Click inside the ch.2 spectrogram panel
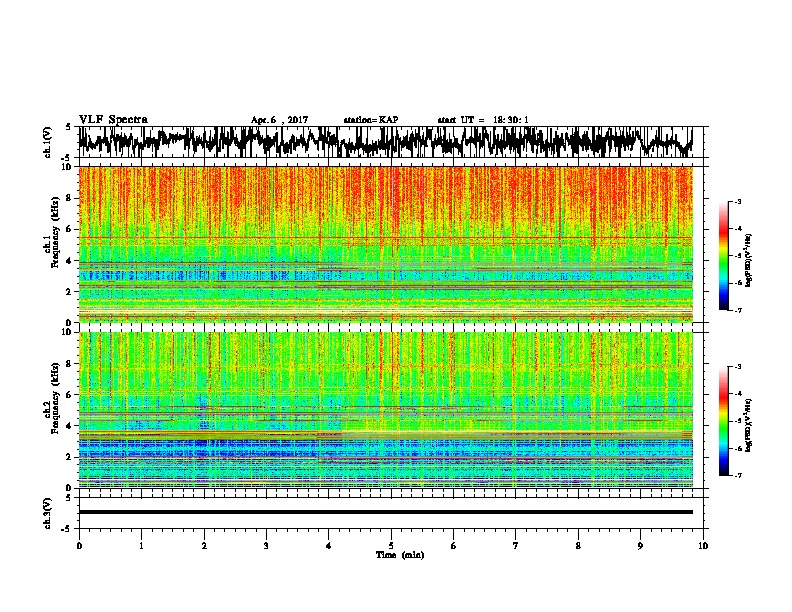Image resolution: width=792 pixels, height=612 pixels. 385,410
